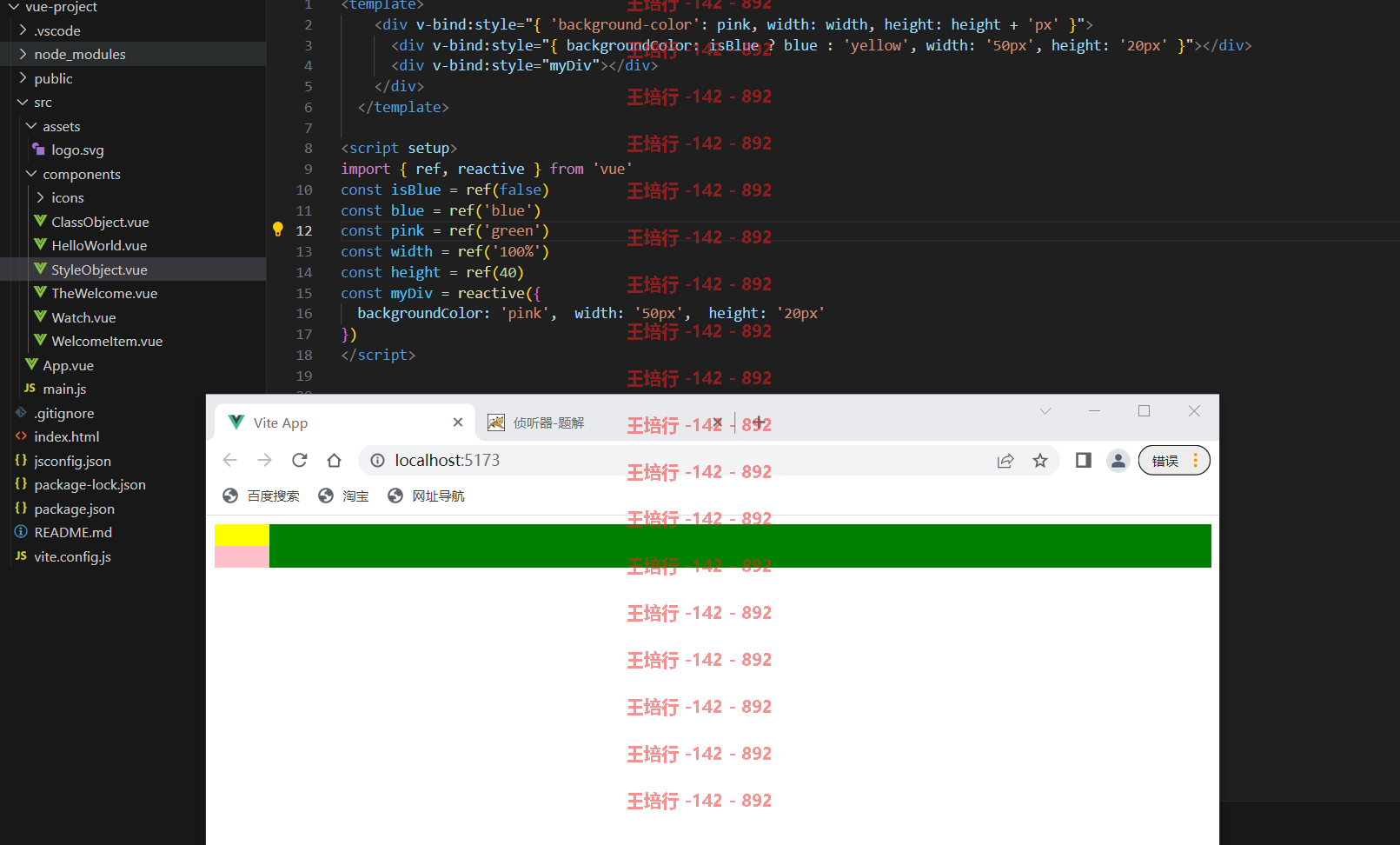Bookmark this page with star
This screenshot has height=845, width=1400.
(x=1040, y=460)
